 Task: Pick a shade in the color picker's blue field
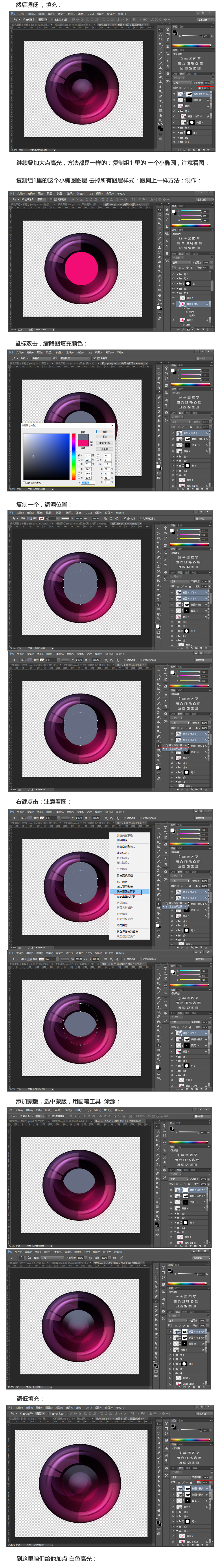click(x=46, y=457)
